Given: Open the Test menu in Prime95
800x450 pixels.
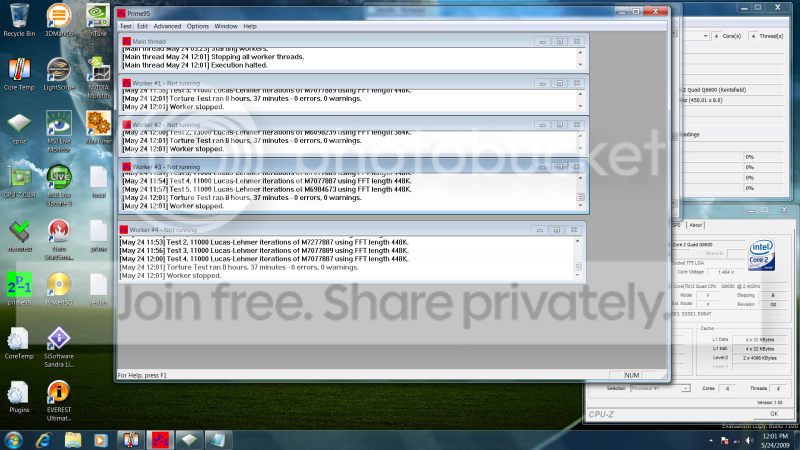Looking at the screenshot, I should (x=126, y=26).
